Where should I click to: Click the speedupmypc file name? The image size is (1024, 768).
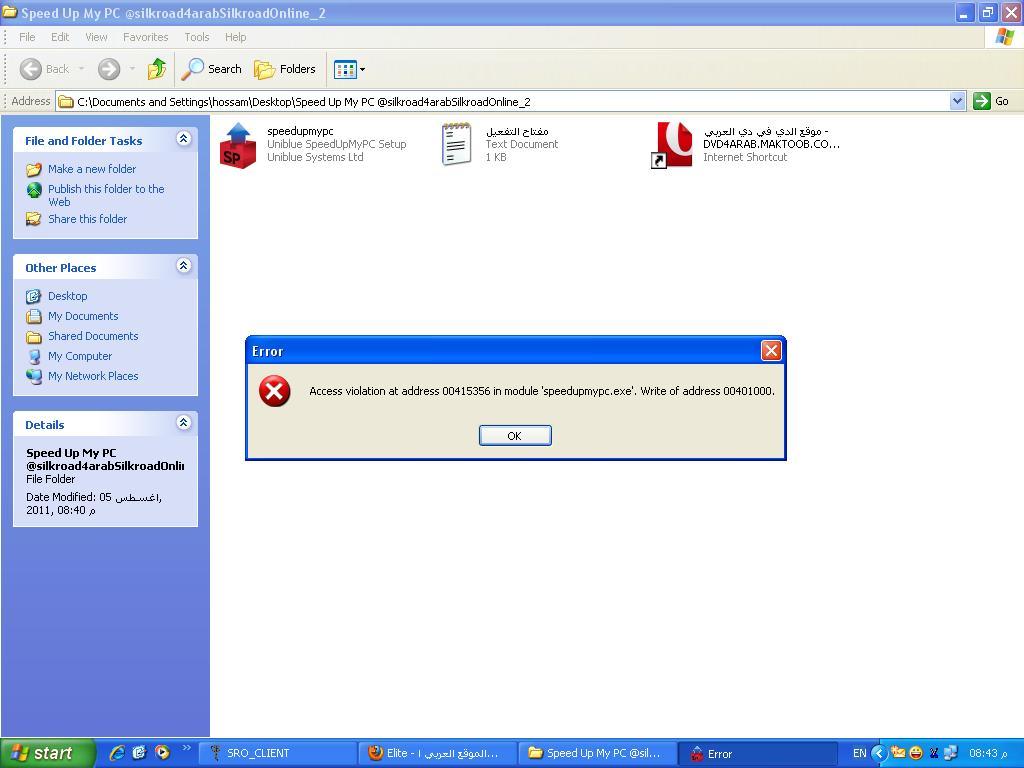(300, 131)
